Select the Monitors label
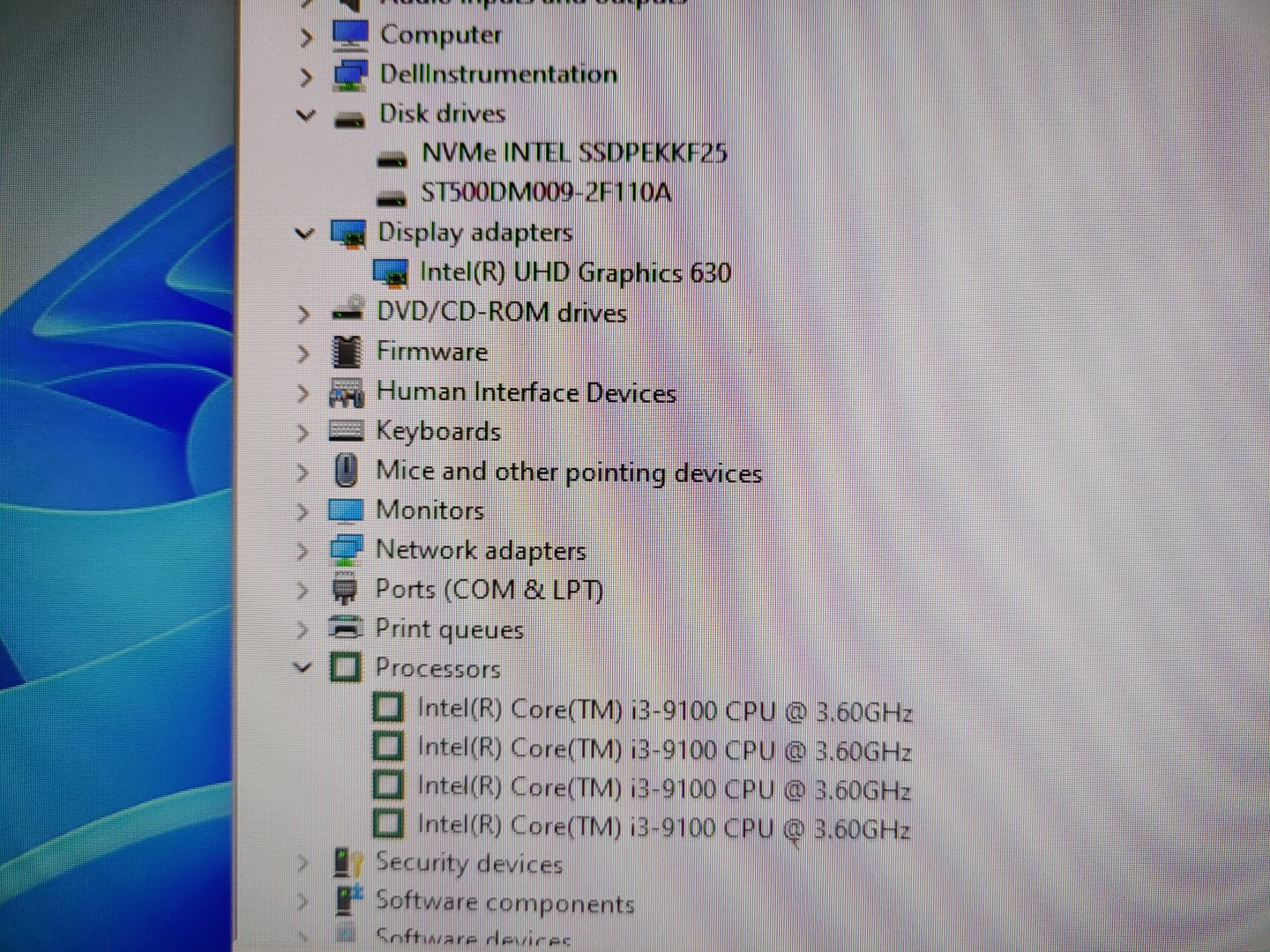The height and width of the screenshot is (952, 1270). pos(430,510)
